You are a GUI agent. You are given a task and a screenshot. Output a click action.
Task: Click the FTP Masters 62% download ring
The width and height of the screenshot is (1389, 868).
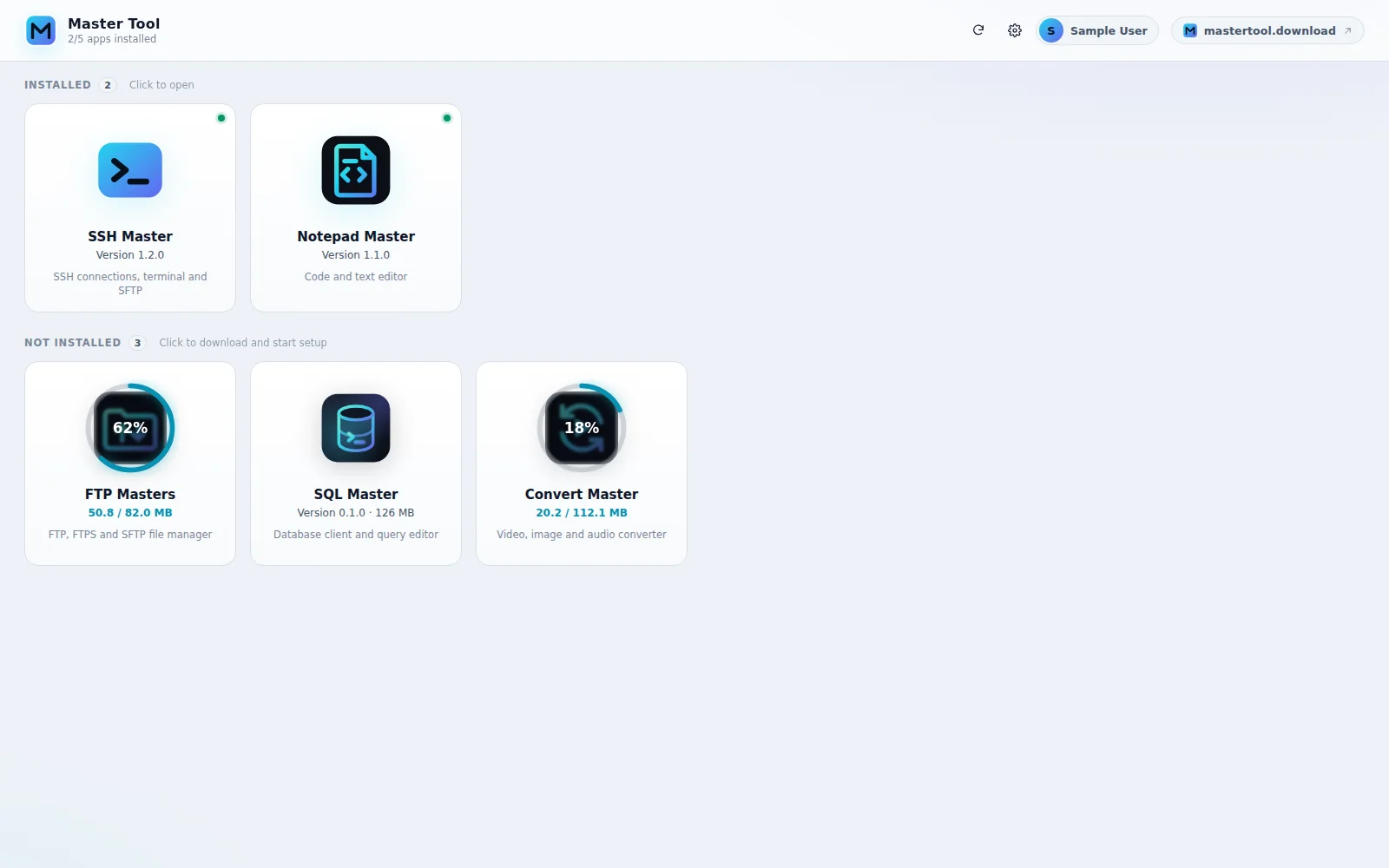[130, 428]
